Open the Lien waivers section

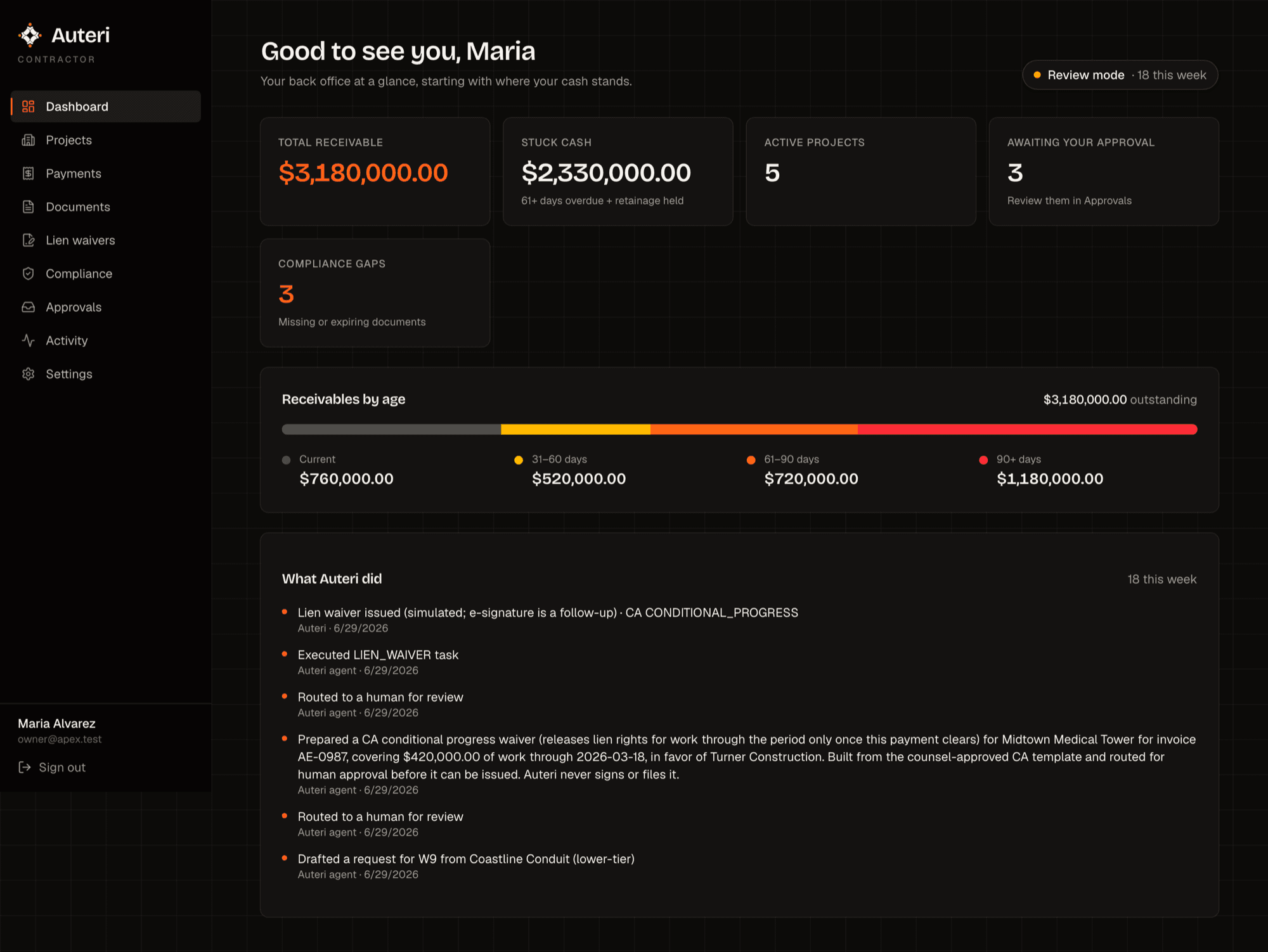click(x=106, y=240)
